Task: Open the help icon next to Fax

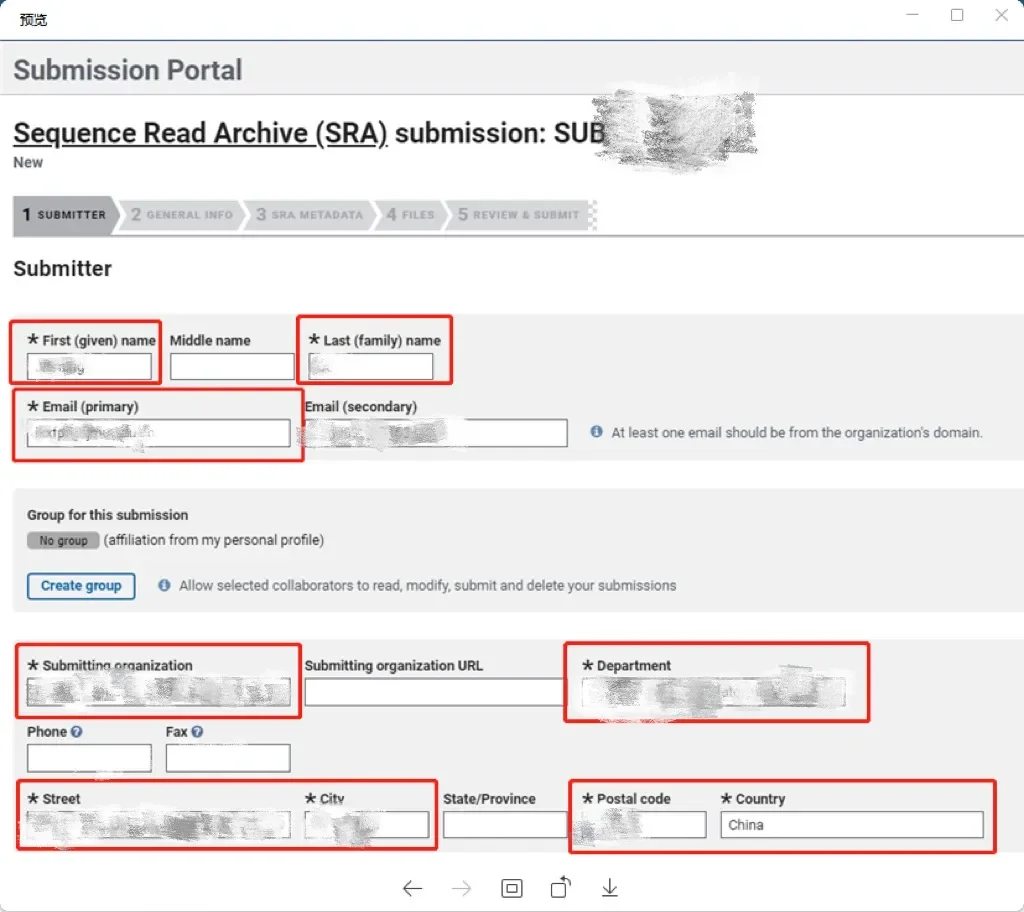Action: tap(197, 732)
